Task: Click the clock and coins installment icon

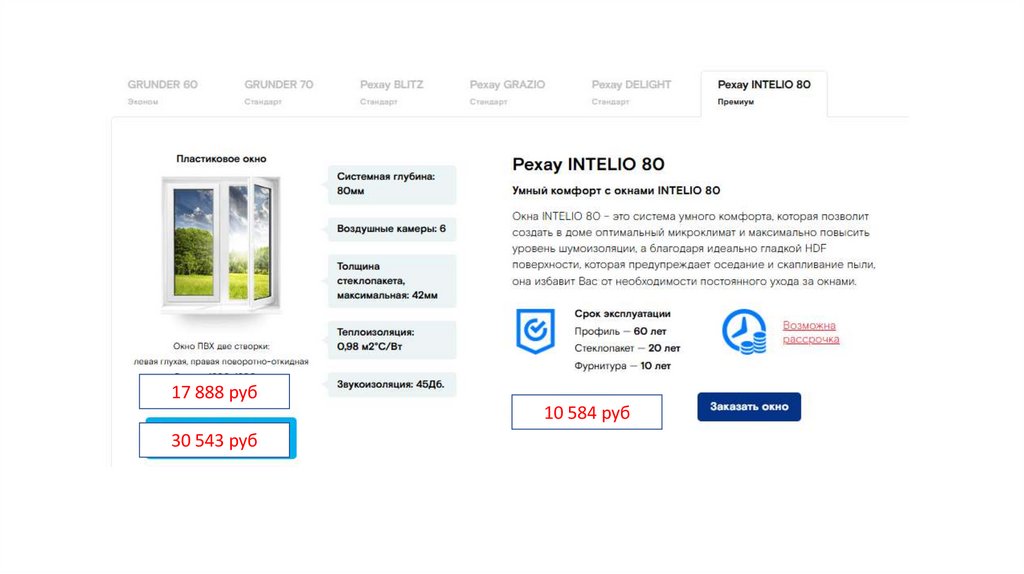Action: [x=744, y=332]
